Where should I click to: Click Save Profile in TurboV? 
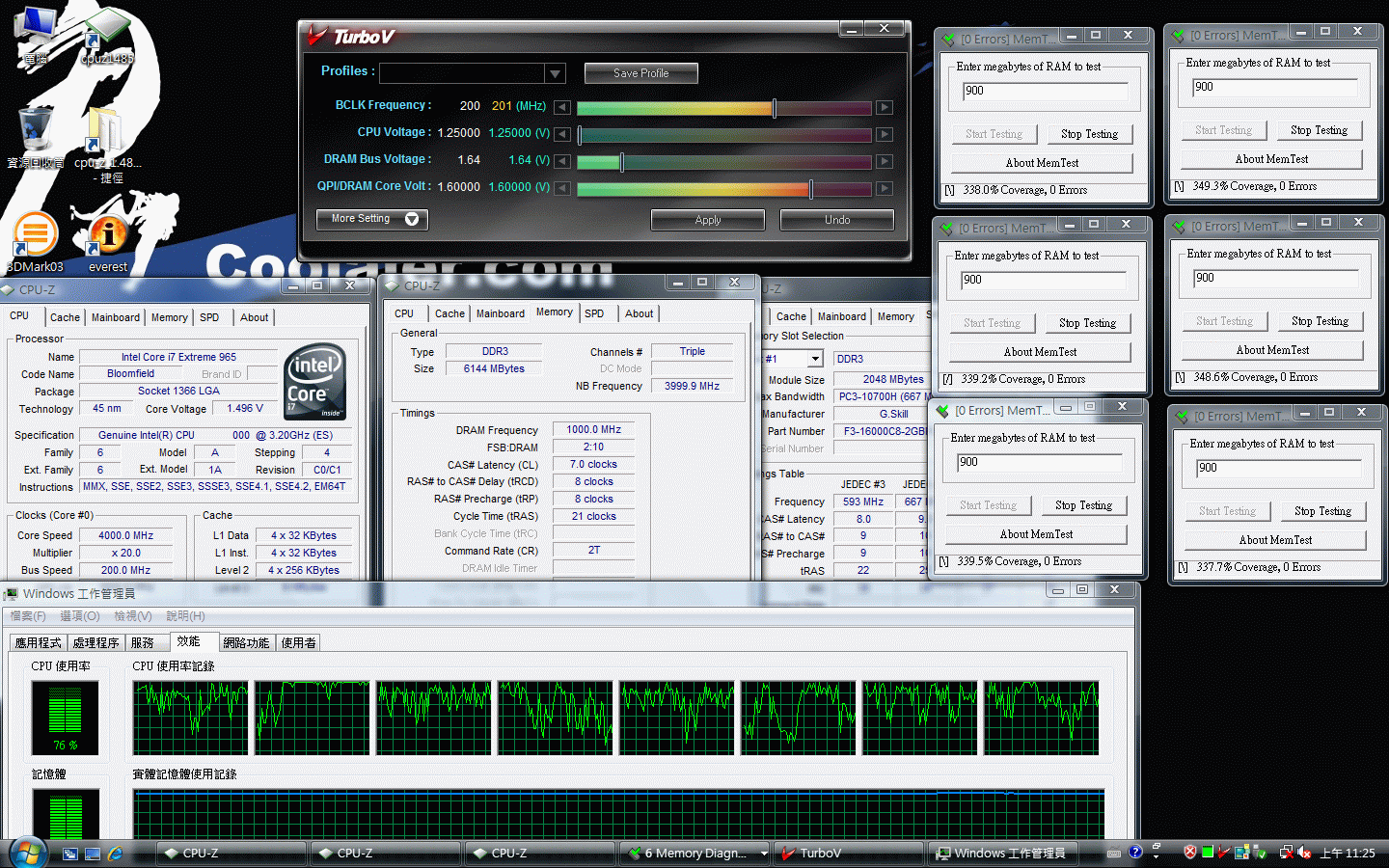click(641, 73)
